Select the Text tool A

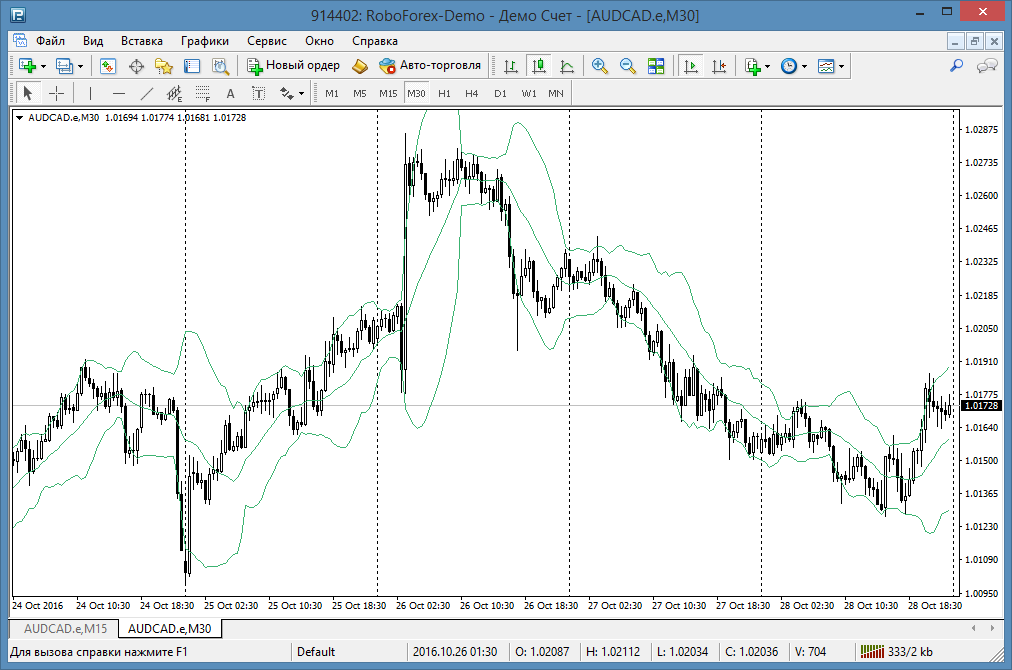(x=230, y=94)
